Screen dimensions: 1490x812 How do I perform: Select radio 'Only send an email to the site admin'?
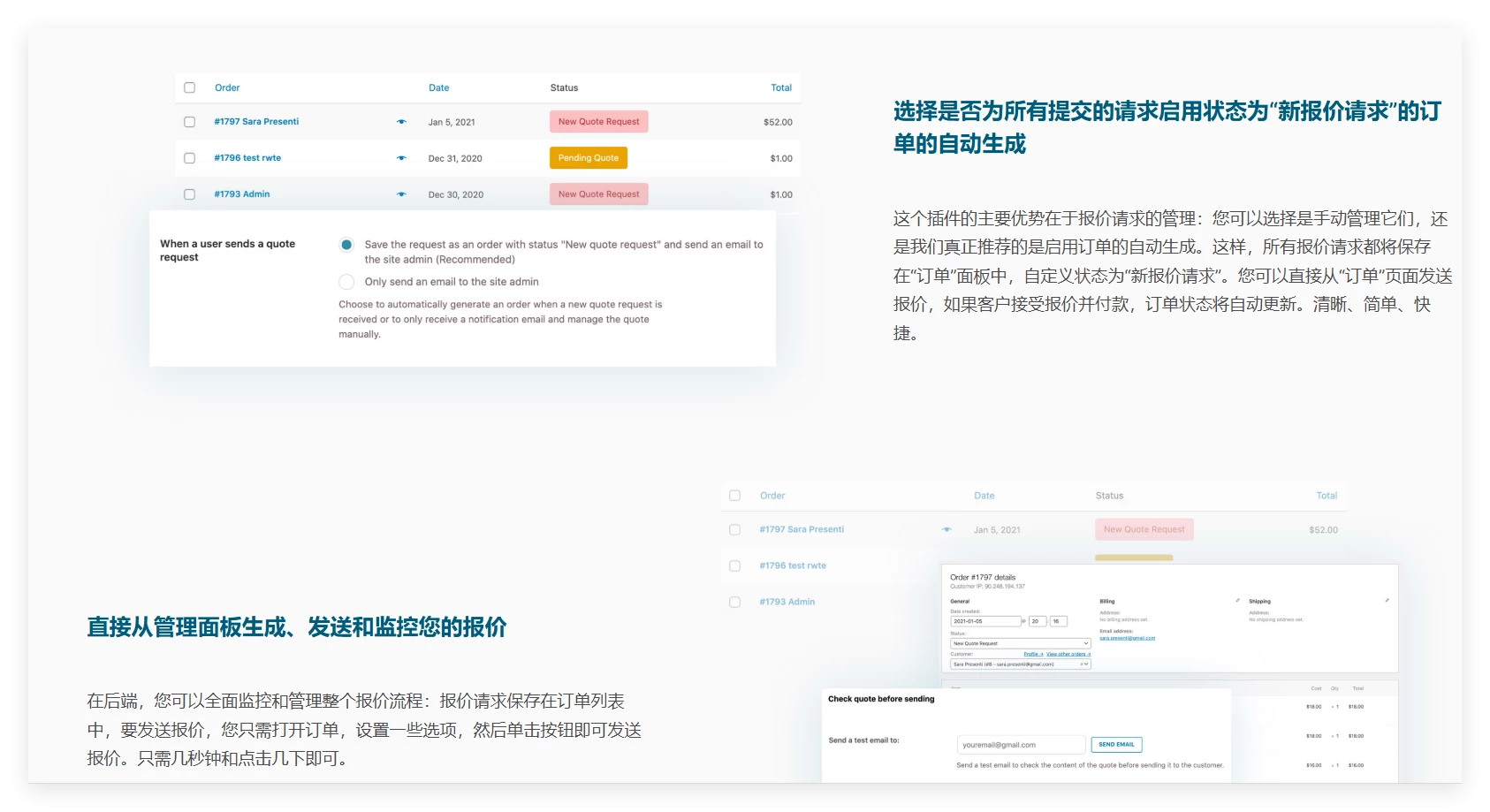pos(346,282)
